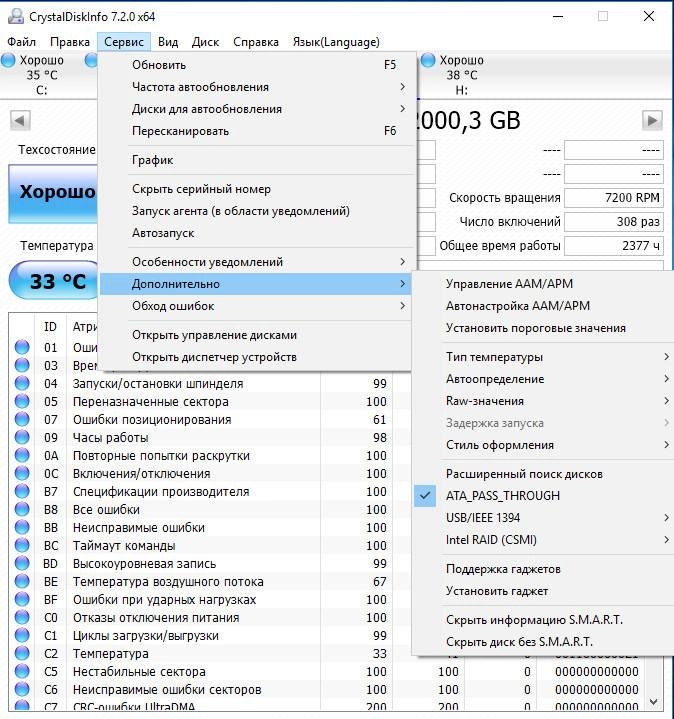Image resolution: width=674 pixels, height=719 pixels.
Task: Click the next disk arrow button
Action: click(x=652, y=121)
